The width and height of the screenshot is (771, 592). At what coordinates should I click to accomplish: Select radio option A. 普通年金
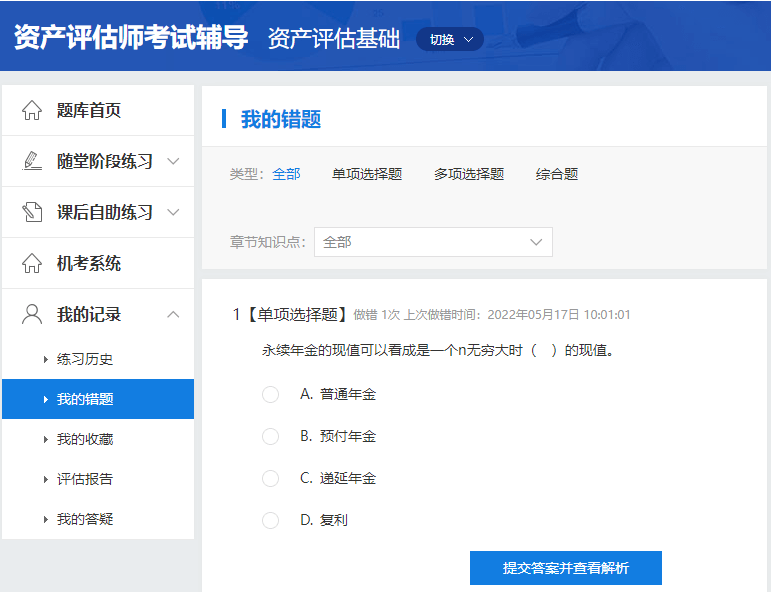click(x=270, y=395)
